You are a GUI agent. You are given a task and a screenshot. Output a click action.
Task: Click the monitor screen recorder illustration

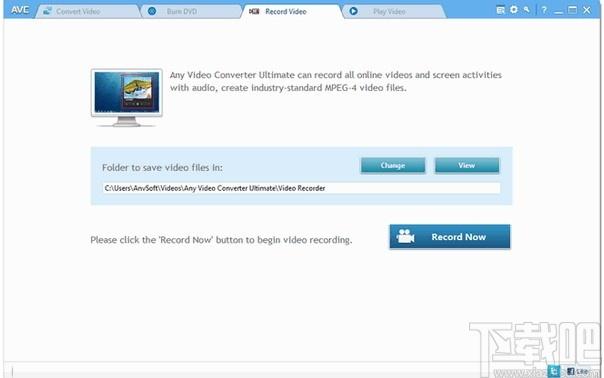tap(127, 98)
